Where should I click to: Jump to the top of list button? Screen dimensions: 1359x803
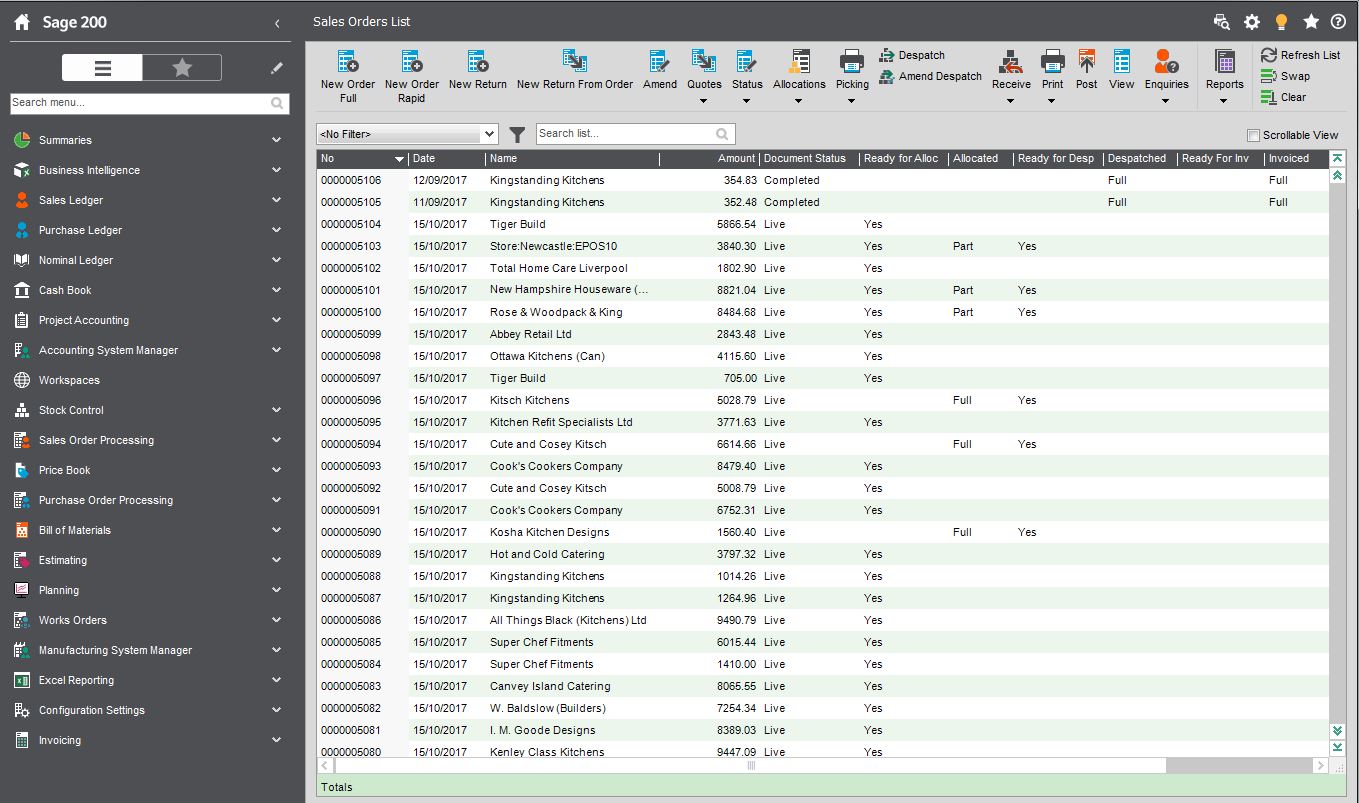point(1337,158)
